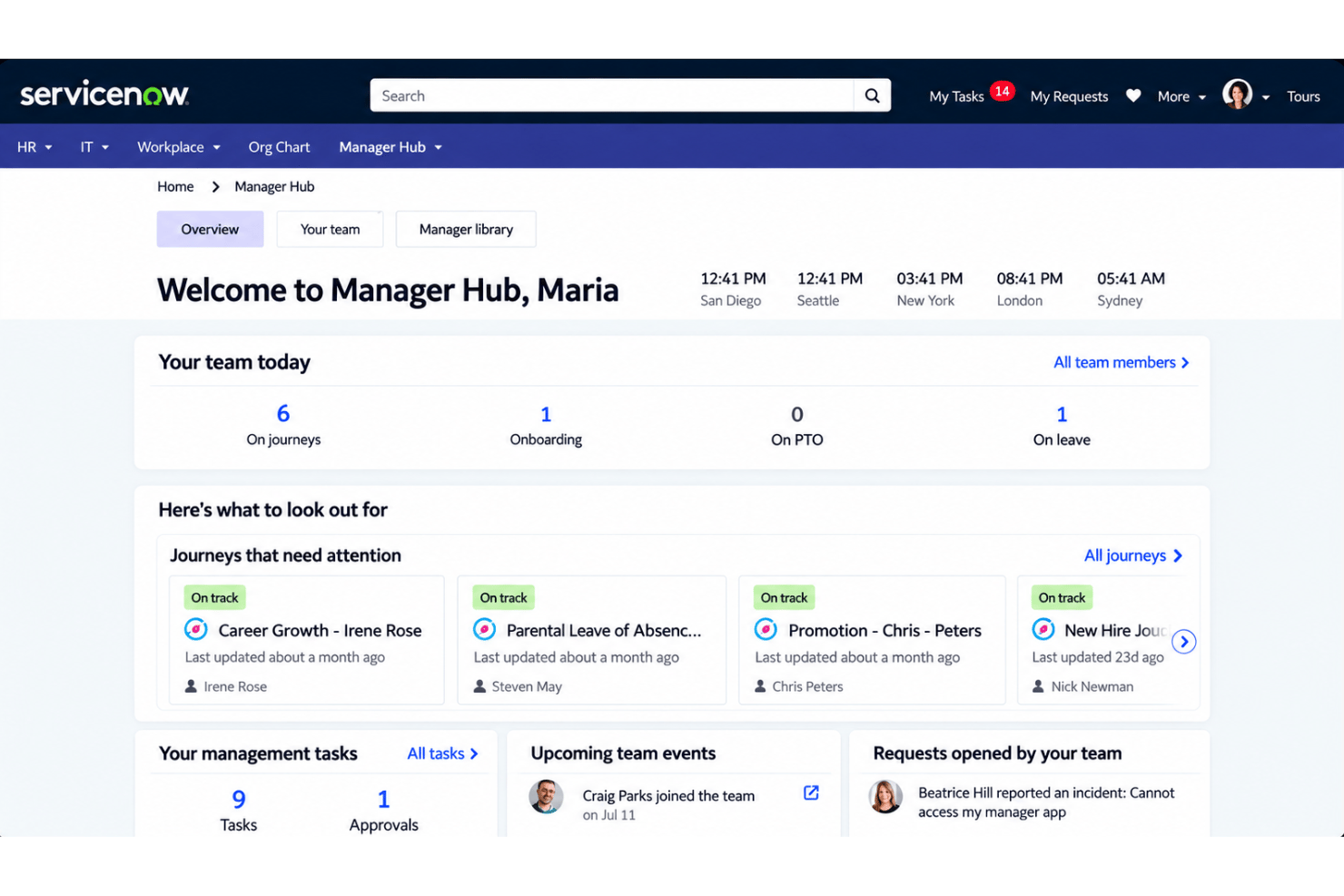Switch to the Your team tab

[x=330, y=230]
